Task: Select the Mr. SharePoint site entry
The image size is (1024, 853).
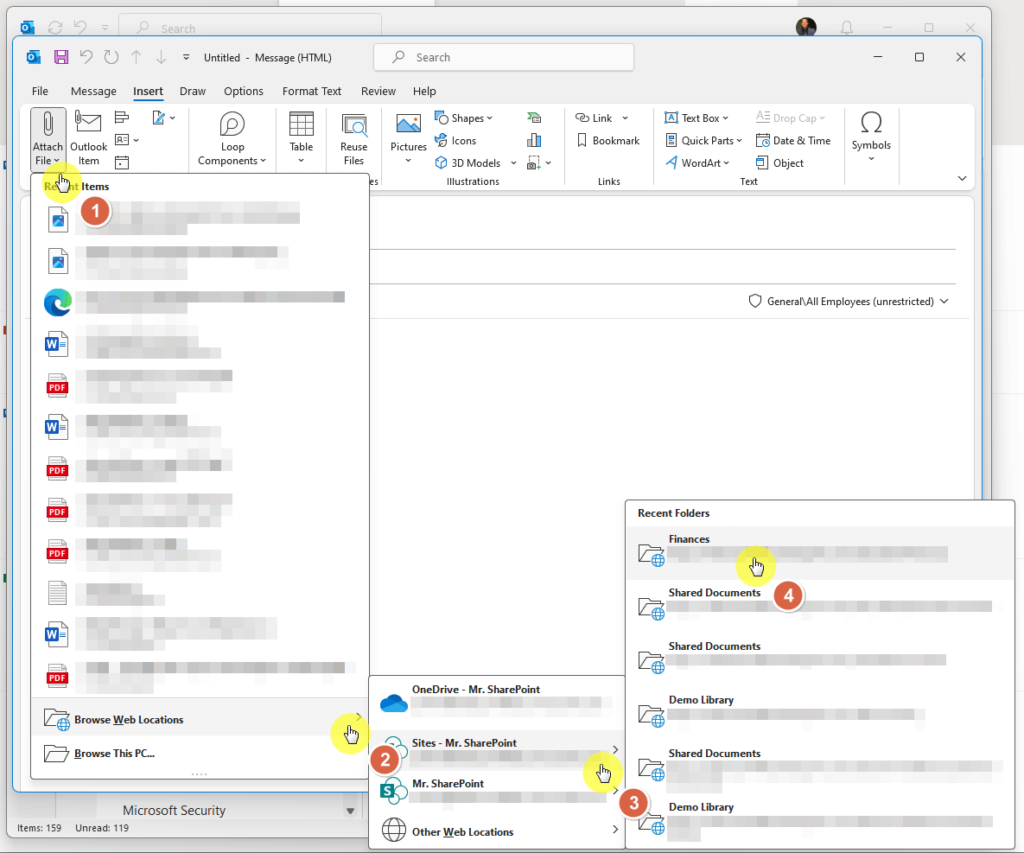Action: click(x=498, y=790)
